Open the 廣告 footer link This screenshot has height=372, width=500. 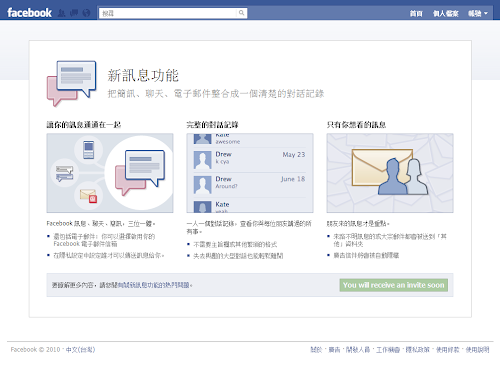click(334, 350)
